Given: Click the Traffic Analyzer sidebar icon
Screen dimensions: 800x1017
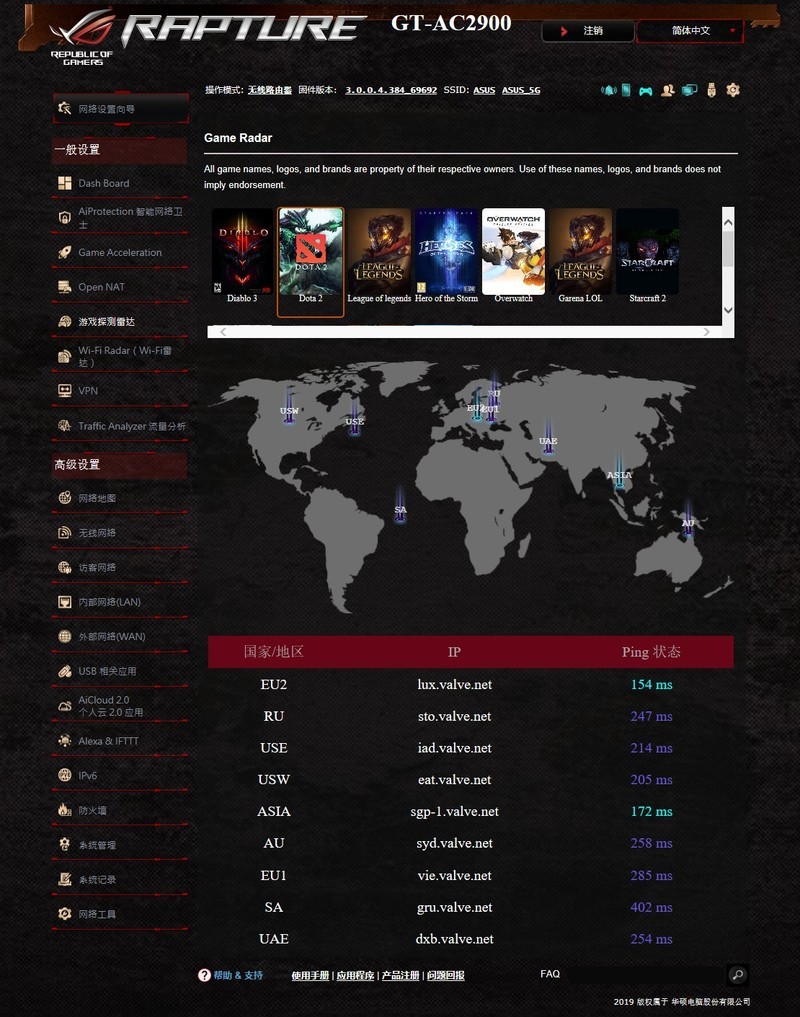Looking at the screenshot, I should pyautogui.click(x=65, y=425).
